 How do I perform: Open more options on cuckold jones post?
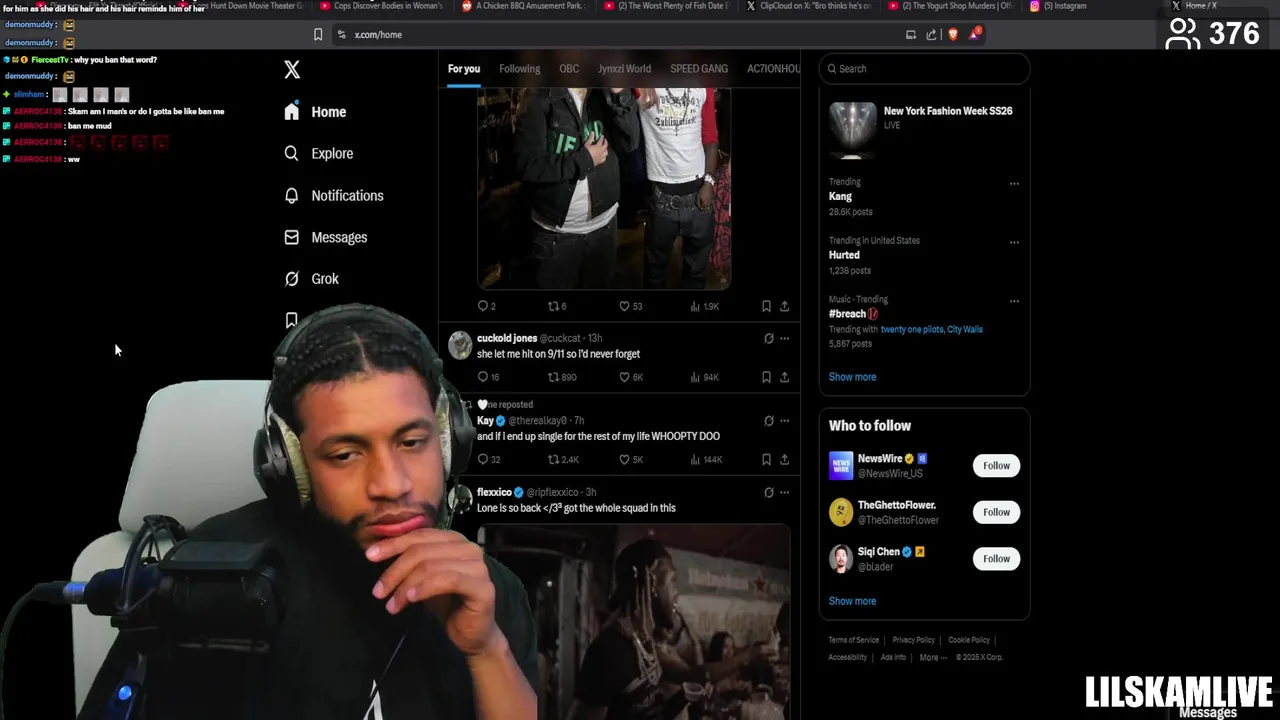784,338
